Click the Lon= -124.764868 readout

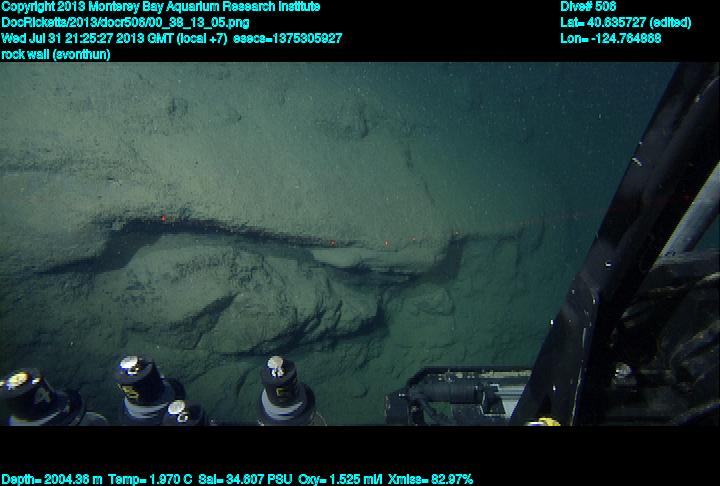coord(611,38)
